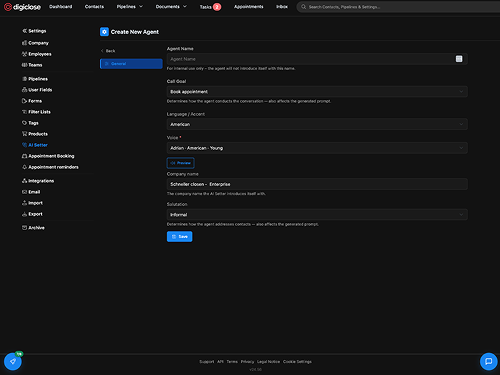Open Pipelines in the sidebar
Image resolution: width=500 pixels, height=375 pixels.
click(35, 79)
